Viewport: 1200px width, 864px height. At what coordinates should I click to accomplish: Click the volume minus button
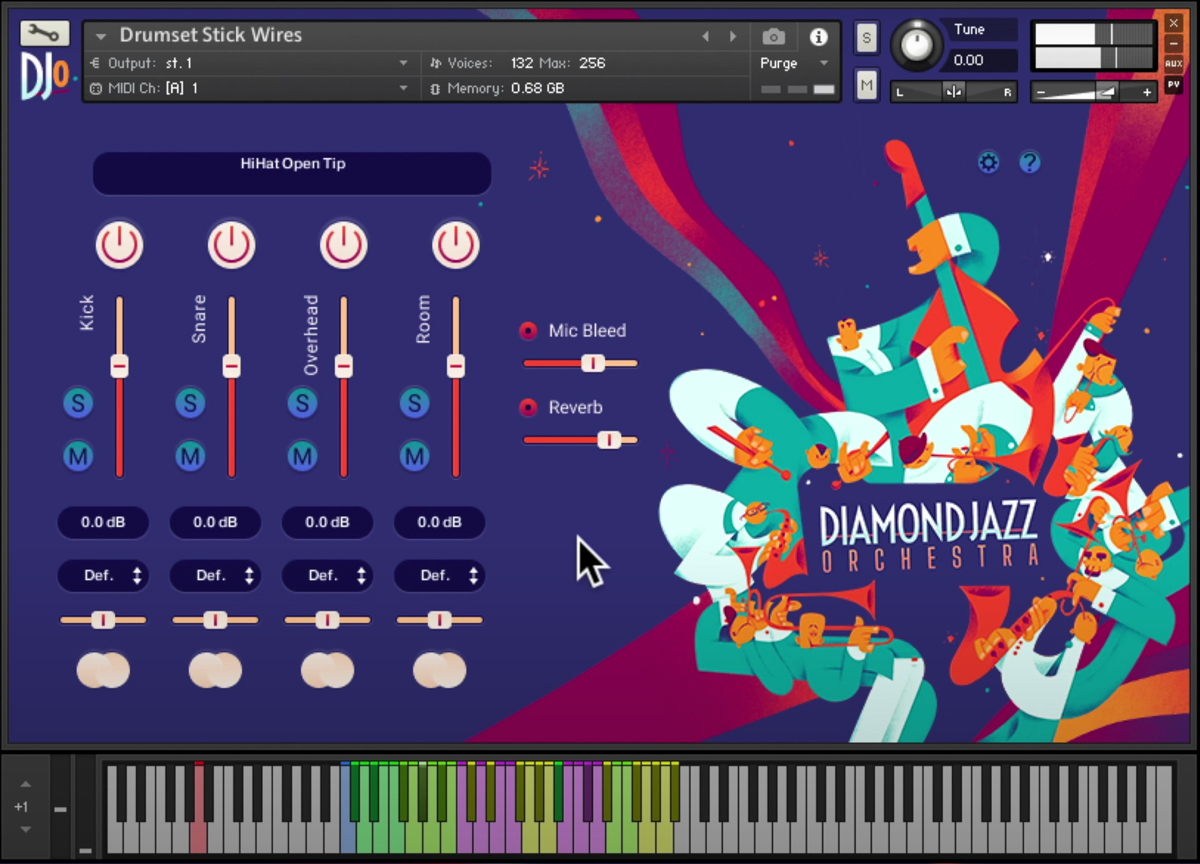[x=1041, y=92]
